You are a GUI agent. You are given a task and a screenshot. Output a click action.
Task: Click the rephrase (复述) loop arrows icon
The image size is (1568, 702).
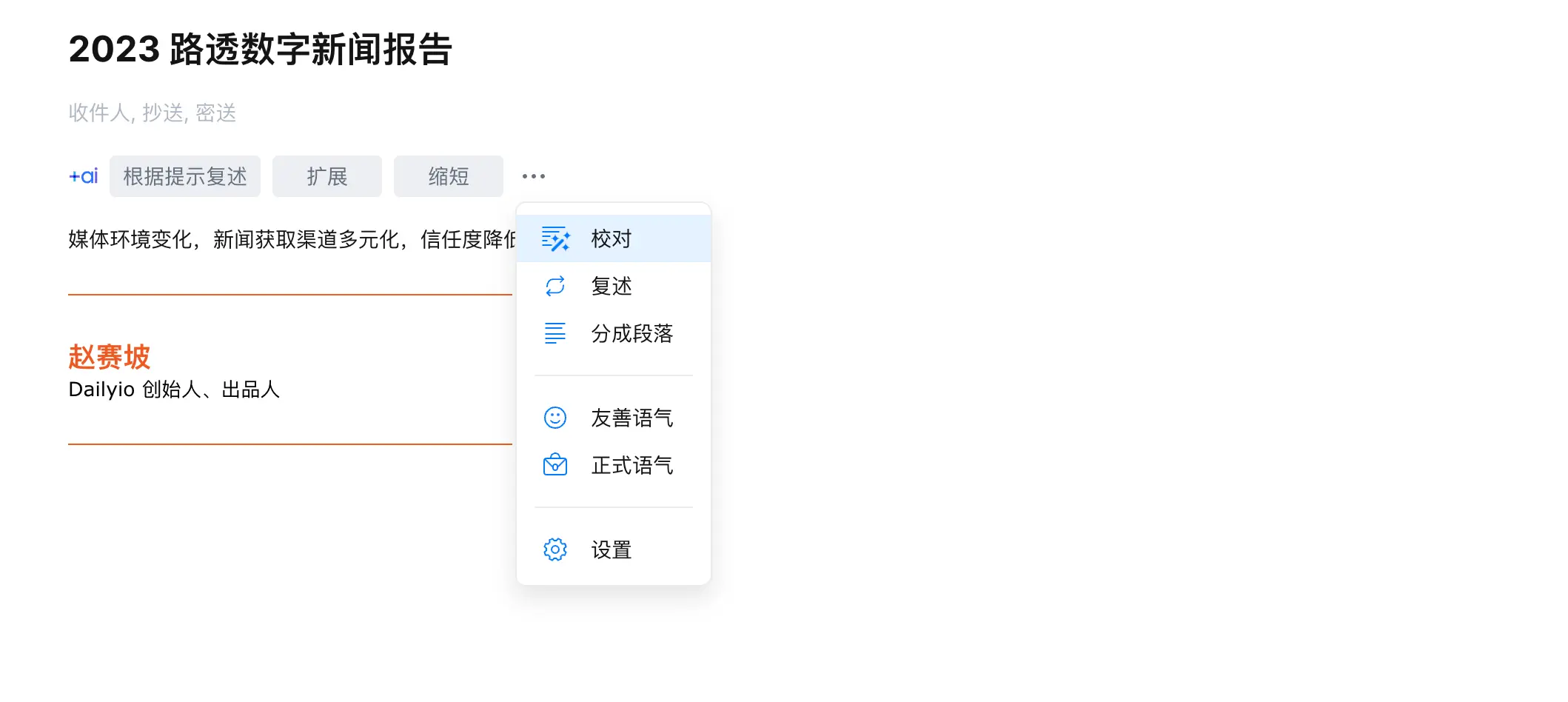coord(555,286)
